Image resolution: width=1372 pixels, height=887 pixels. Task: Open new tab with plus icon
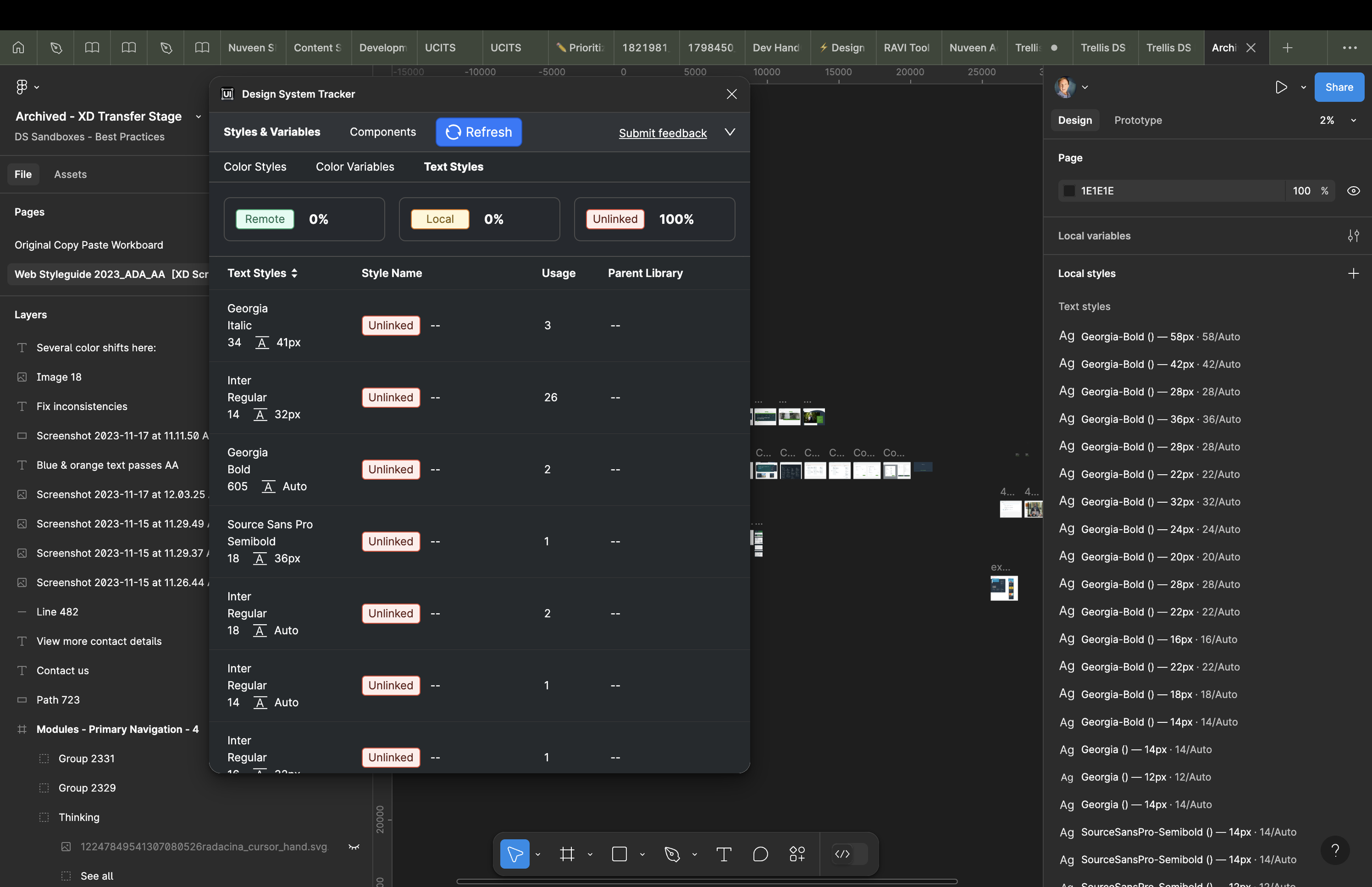[x=1288, y=48]
